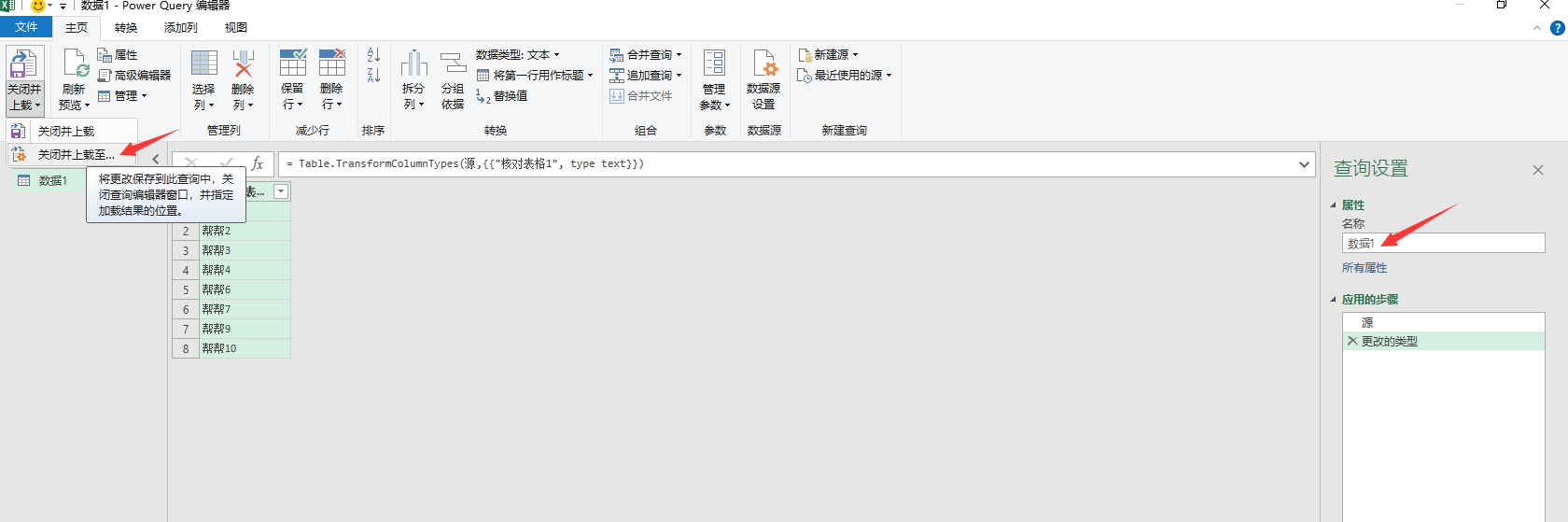Collapse the Applied Steps (应用的步骤) section
This screenshot has width=1568, height=522.
click(1333, 300)
